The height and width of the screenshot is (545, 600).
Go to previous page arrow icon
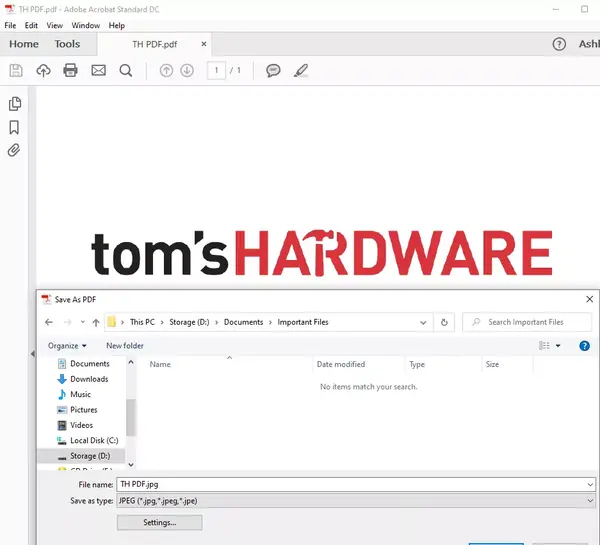tap(166, 70)
